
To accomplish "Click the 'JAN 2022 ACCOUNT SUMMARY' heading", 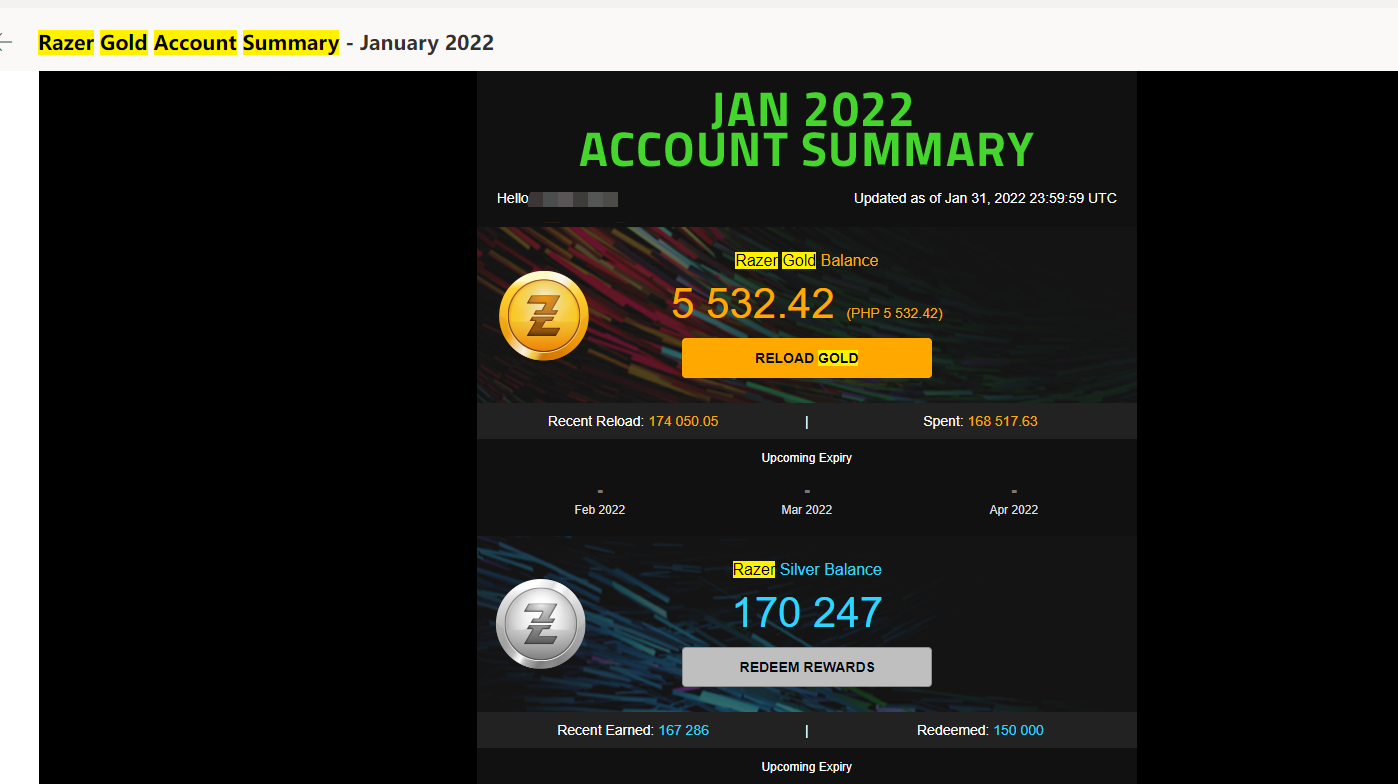I will pos(807,130).
